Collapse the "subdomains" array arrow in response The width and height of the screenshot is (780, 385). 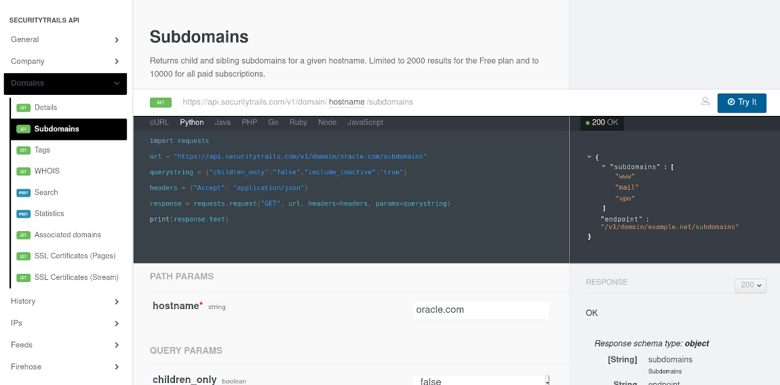pos(604,167)
